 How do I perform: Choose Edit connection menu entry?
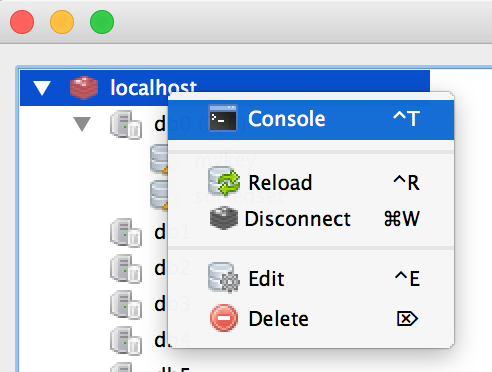tap(311, 278)
